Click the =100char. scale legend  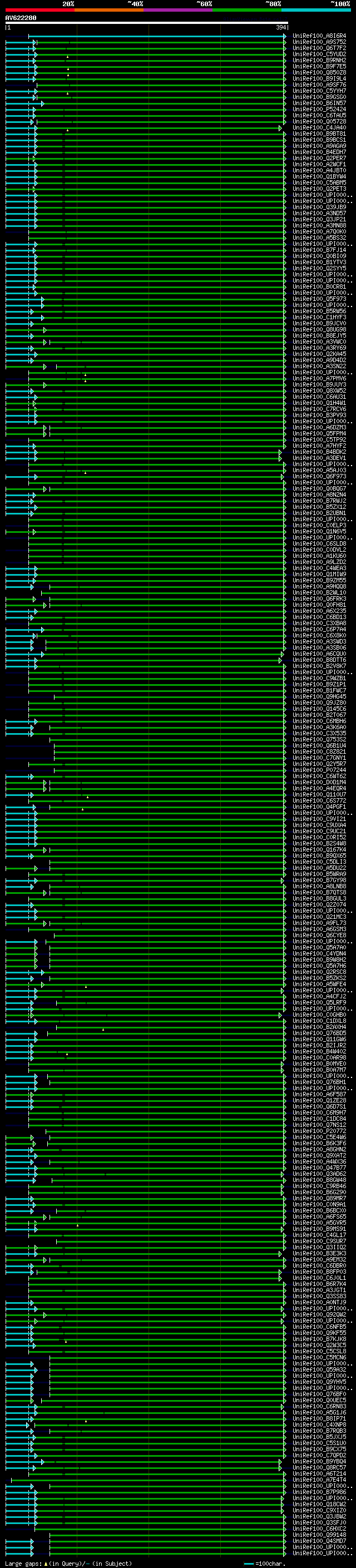265,1563
